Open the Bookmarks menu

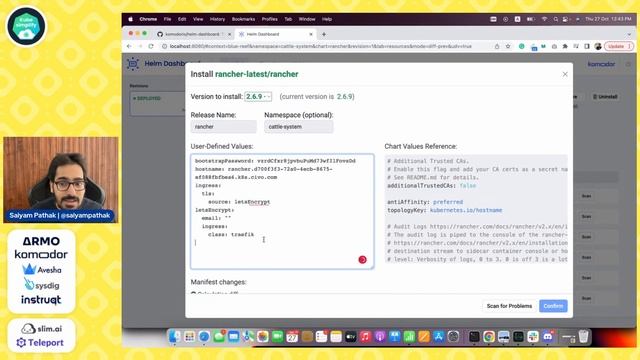click(243, 19)
